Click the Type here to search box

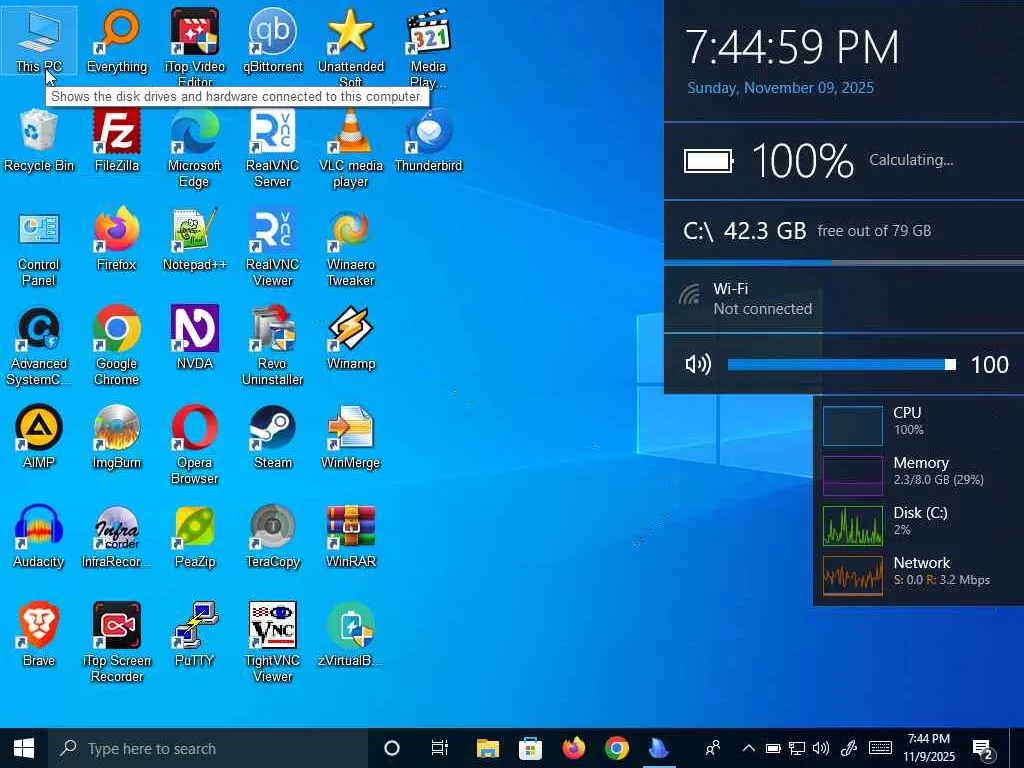(x=208, y=748)
